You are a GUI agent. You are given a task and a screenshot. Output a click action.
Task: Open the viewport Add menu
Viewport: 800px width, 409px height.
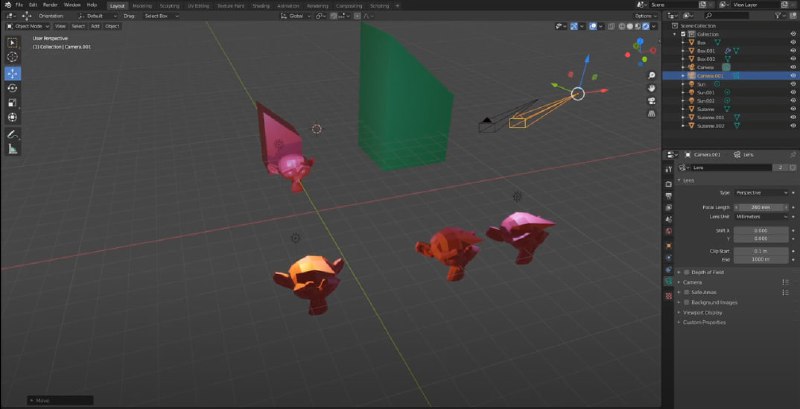pyautogui.click(x=95, y=26)
